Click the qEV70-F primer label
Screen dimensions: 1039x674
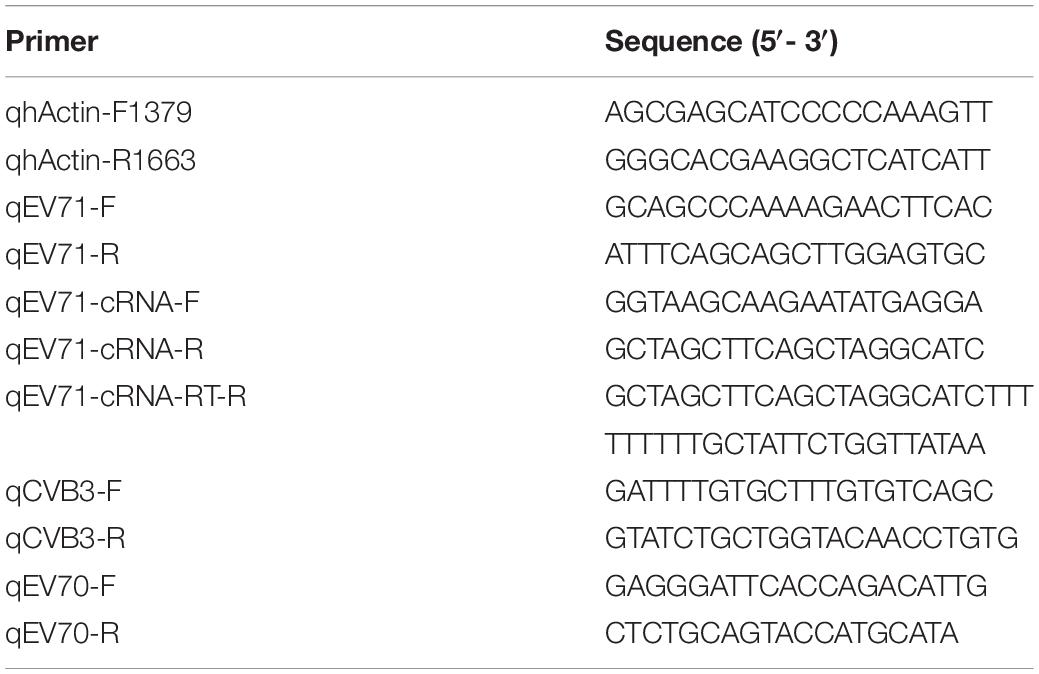[60, 587]
